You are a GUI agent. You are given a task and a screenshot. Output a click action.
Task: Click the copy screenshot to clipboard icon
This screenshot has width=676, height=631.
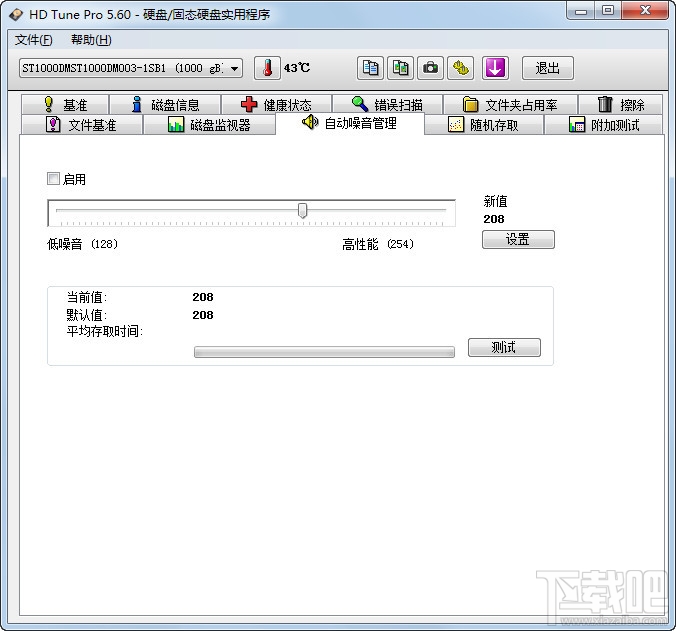click(401, 68)
